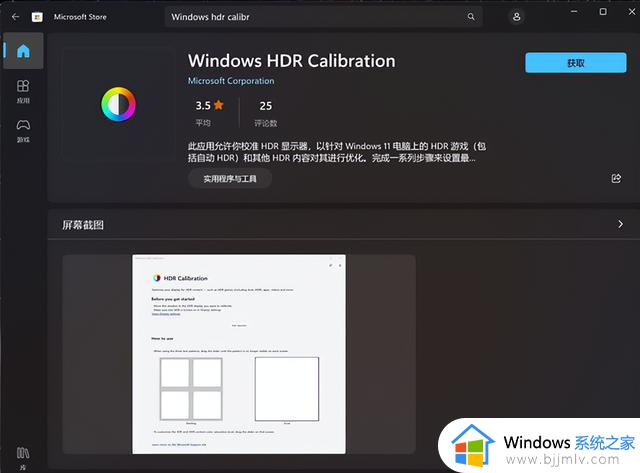This screenshot has height=473, width=640.
Task: Open the Library sidebar icon
Action: point(23,457)
